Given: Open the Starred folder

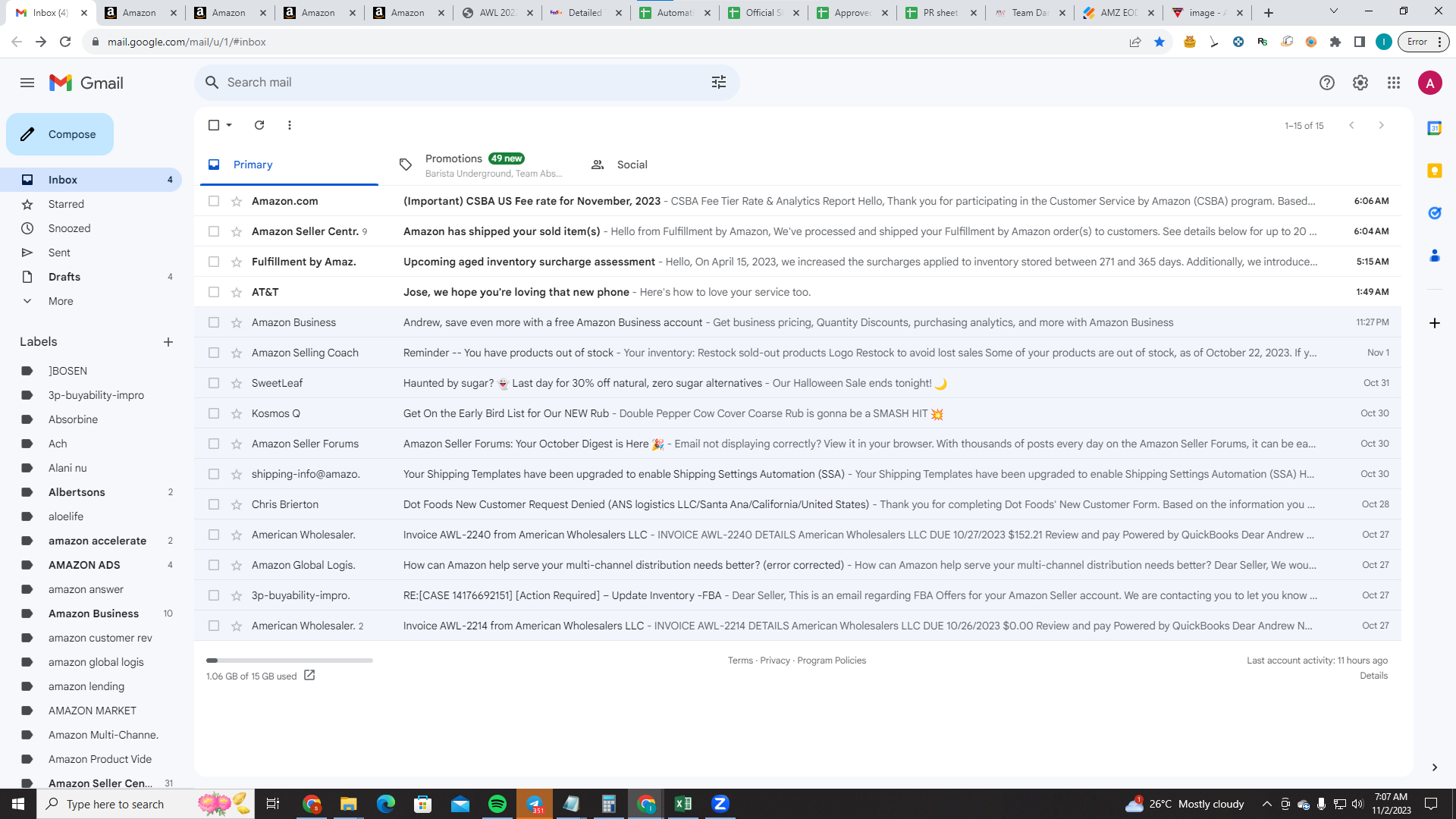Looking at the screenshot, I should [x=66, y=204].
